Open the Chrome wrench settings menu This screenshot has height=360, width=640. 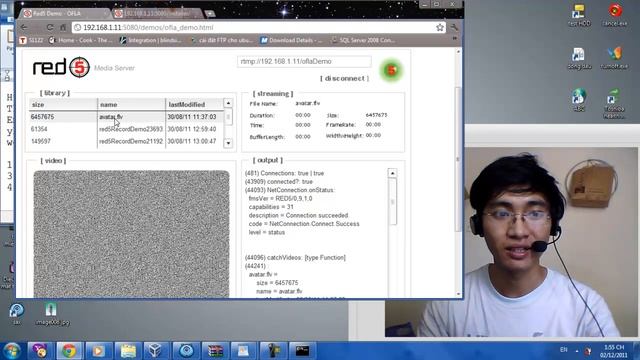tap(454, 27)
